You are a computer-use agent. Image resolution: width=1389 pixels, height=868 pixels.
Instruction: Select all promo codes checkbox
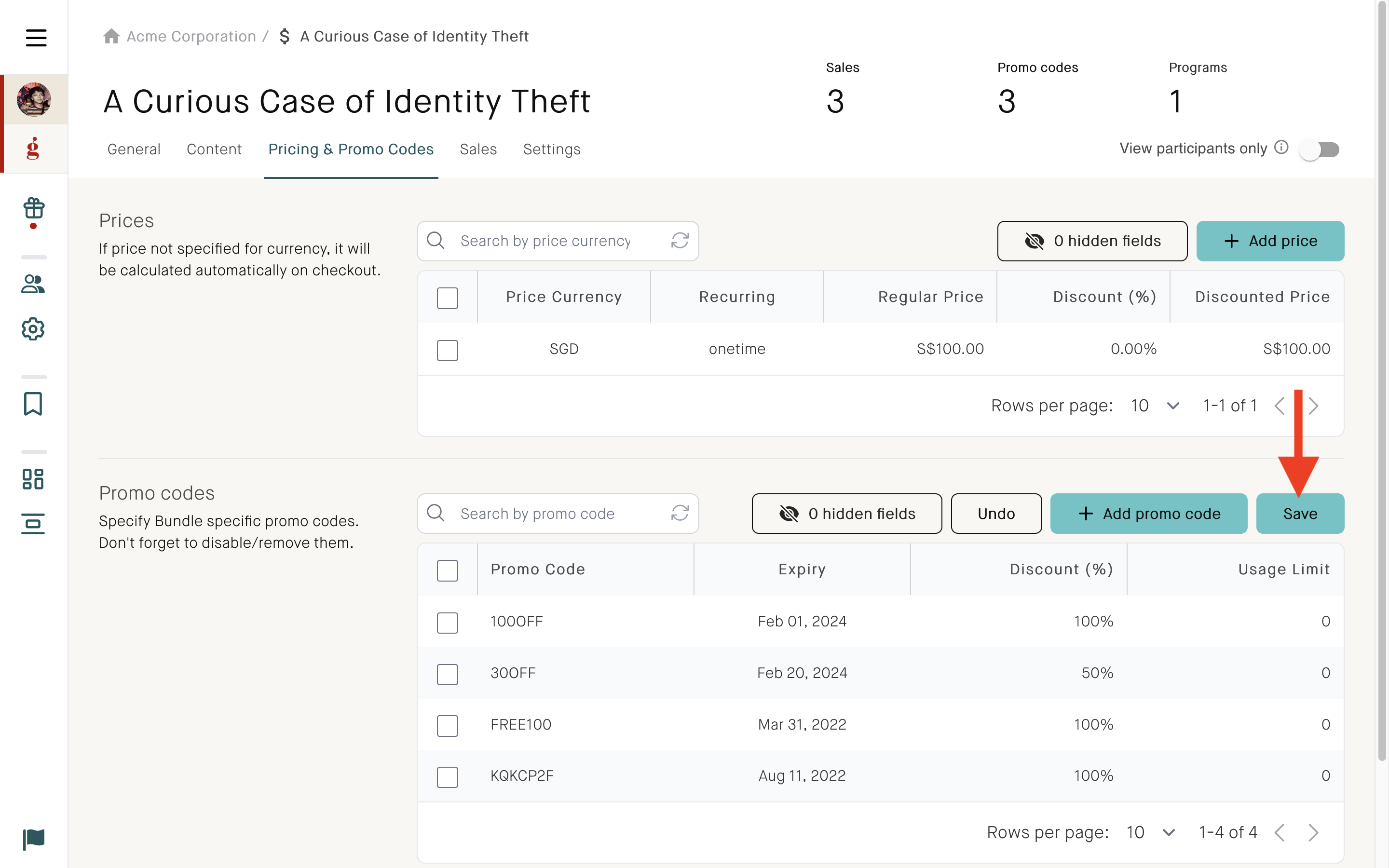coord(447,570)
